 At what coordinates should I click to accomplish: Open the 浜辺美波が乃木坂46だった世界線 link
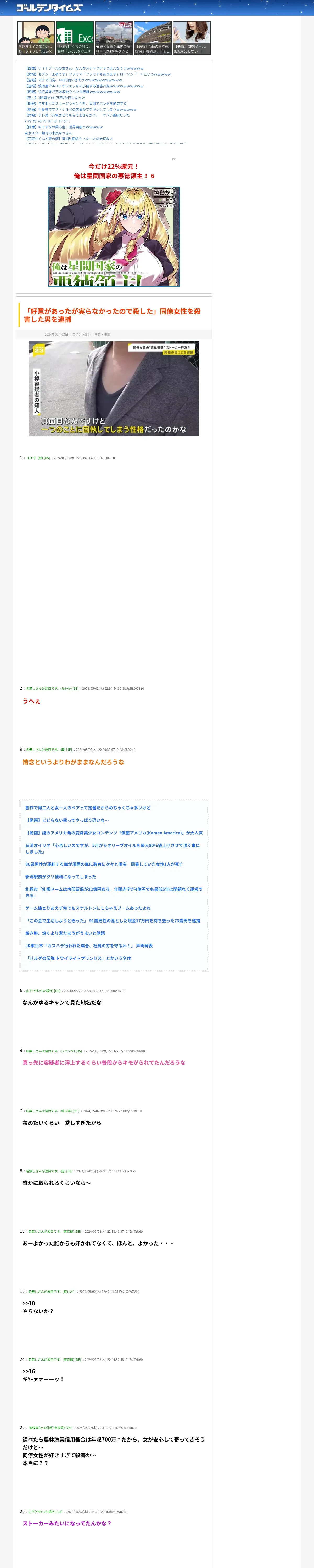(x=72, y=92)
